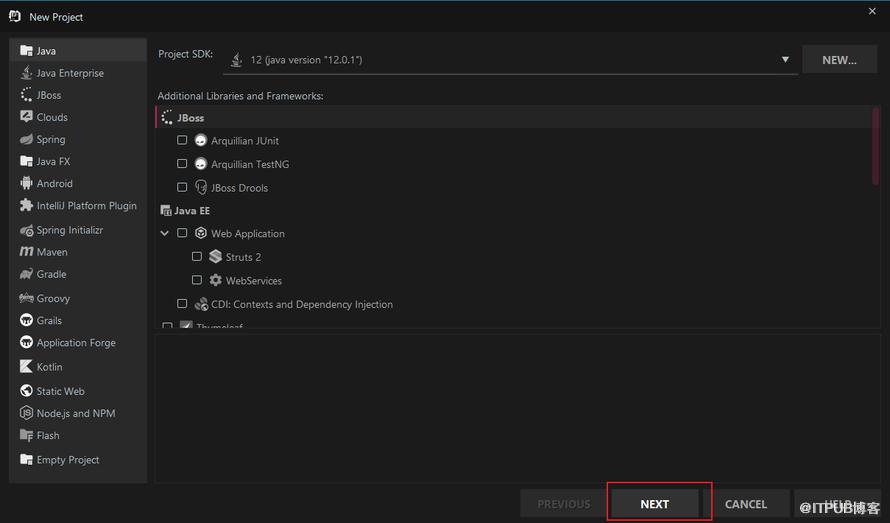The height and width of the screenshot is (523, 890).
Task: Choose the Node.js and NPM icon
Action: click(26, 413)
